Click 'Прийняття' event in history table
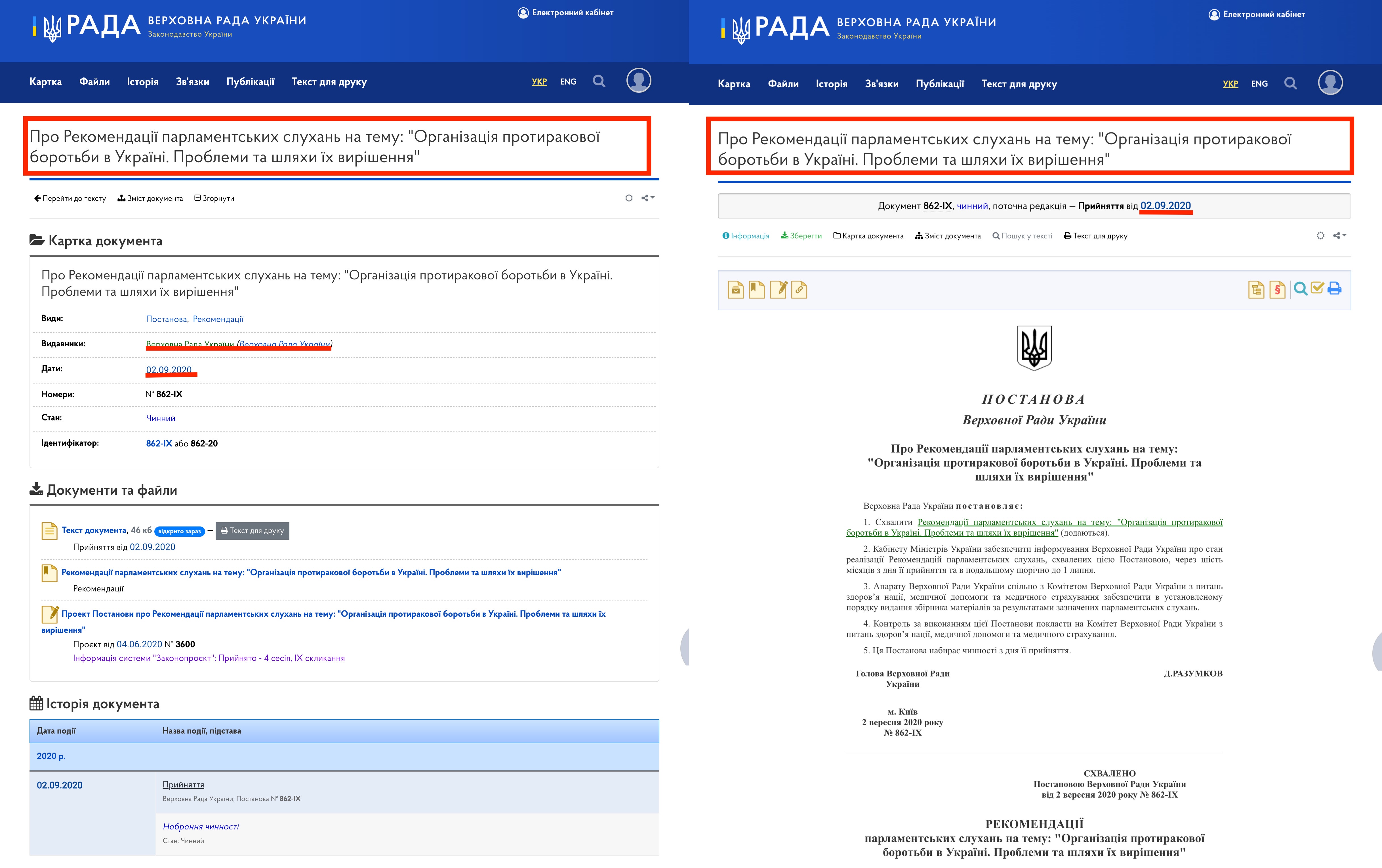The width and height of the screenshot is (1382, 868). click(183, 784)
